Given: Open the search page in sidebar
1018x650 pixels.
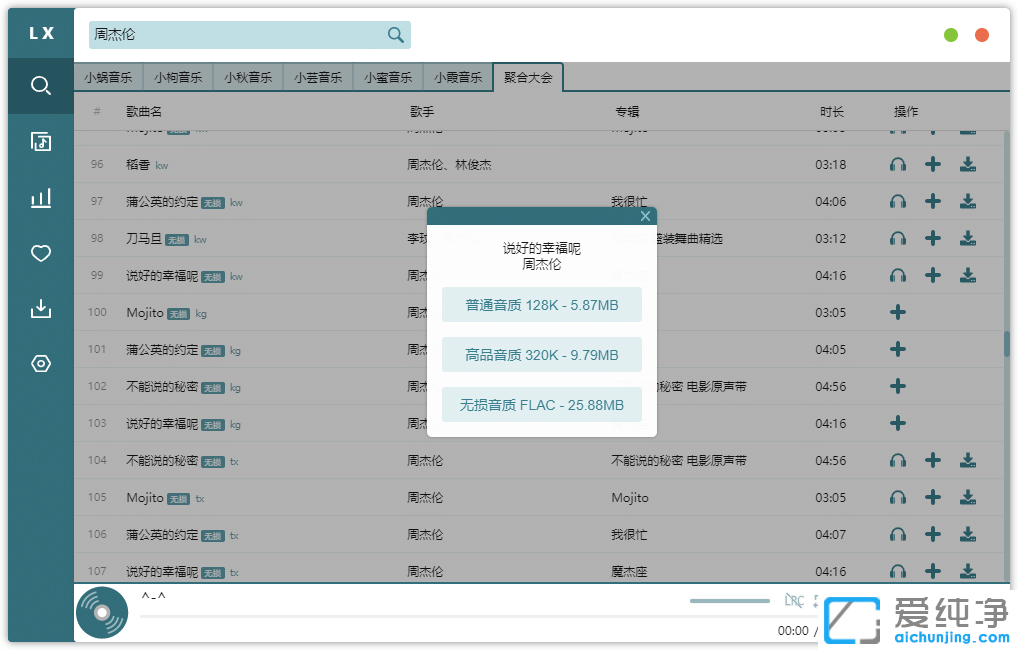Looking at the screenshot, I should coord(41,86).
